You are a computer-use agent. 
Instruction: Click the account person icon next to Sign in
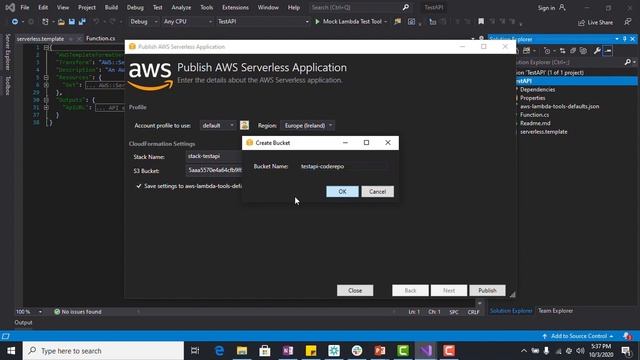click(562, 7)
